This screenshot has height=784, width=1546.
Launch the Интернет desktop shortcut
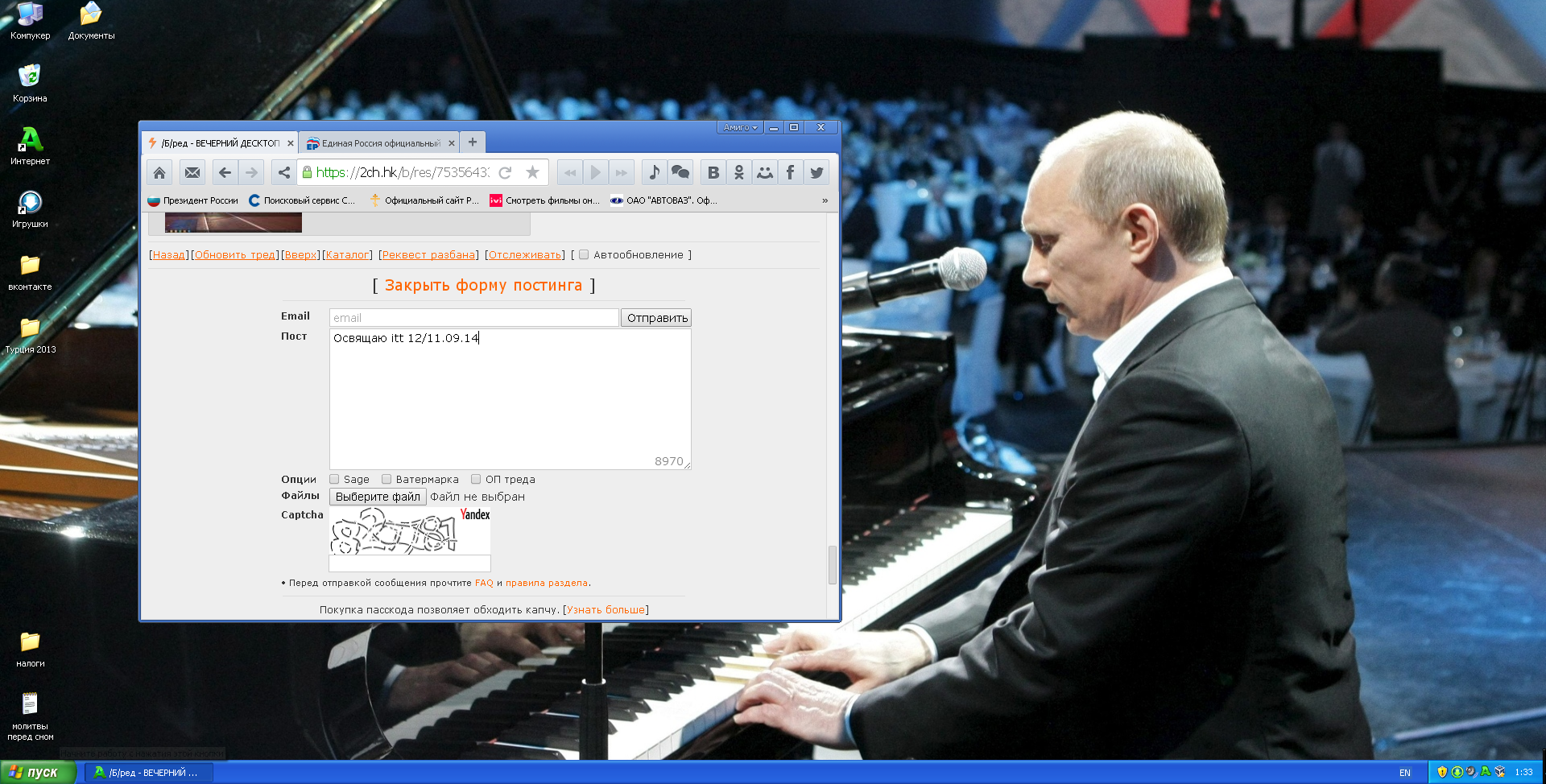click(30, 146)
